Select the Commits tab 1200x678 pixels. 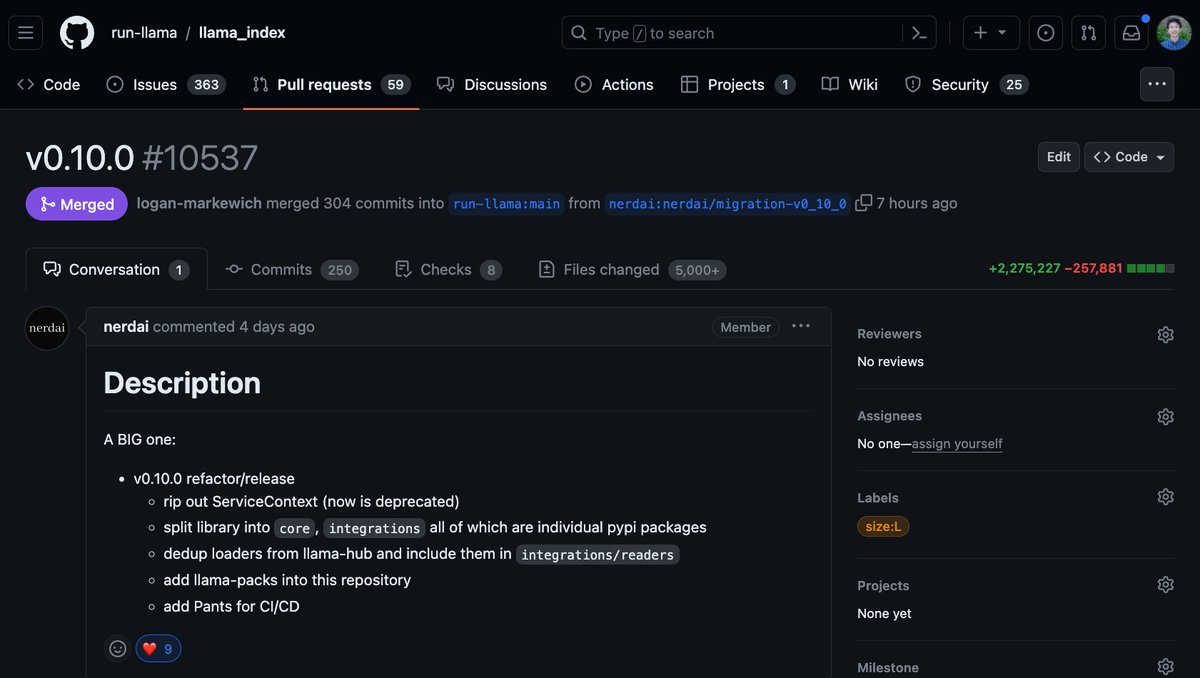pyautogui.click(x=292, y=270)
